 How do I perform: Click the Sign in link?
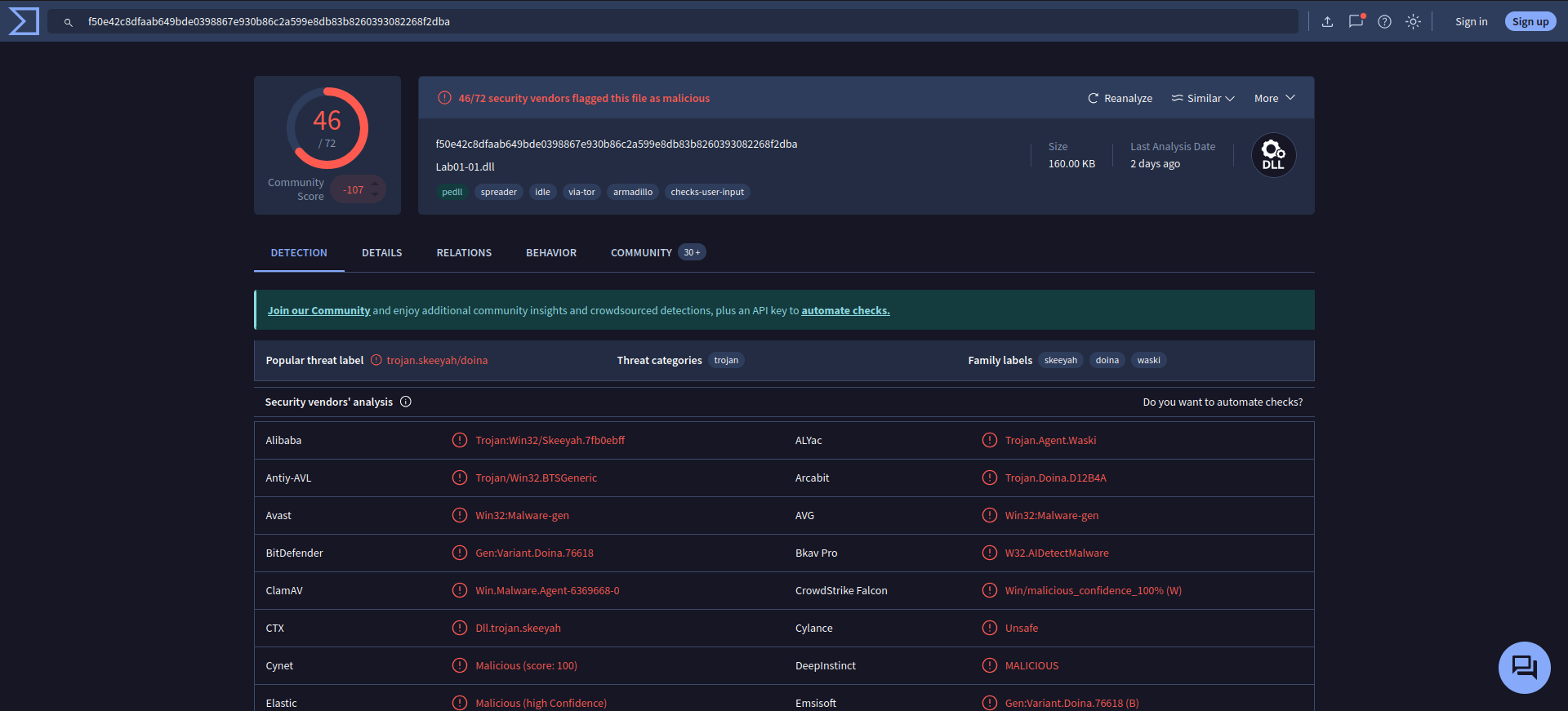[x=1471, y=22]
